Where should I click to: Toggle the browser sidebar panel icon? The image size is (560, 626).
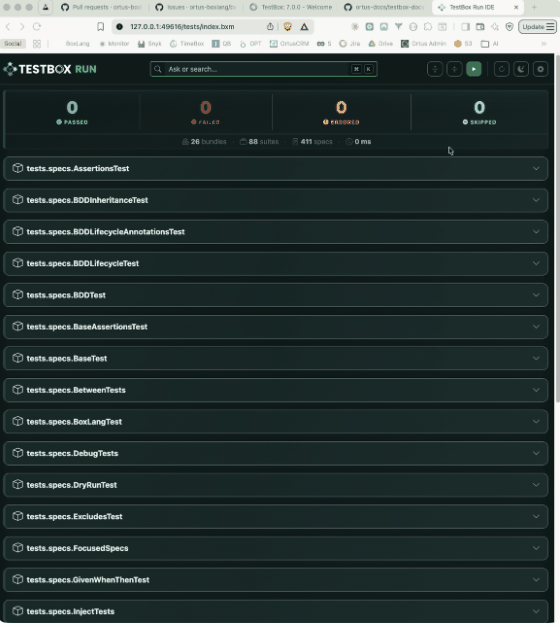point(465,27)
